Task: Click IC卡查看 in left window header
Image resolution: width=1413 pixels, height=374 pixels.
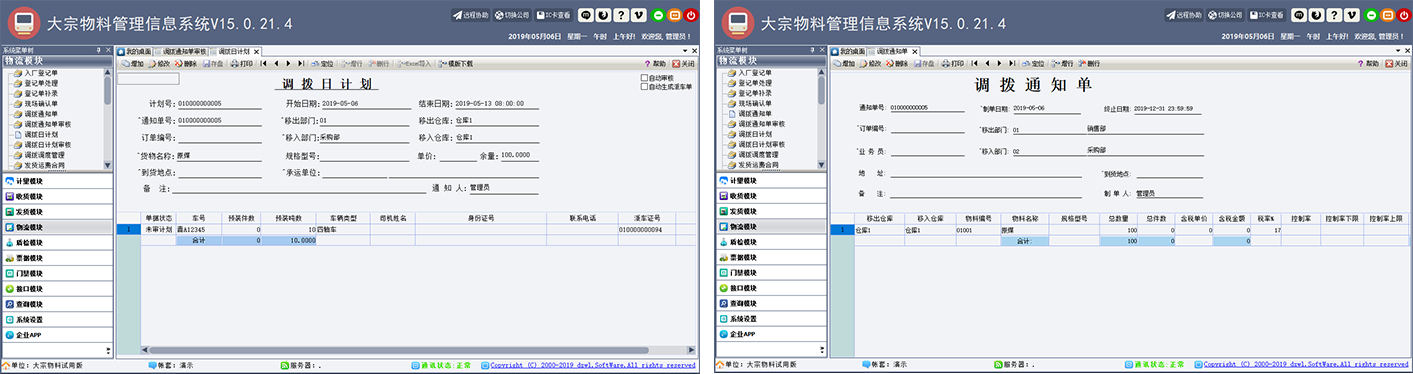Action: (554, 15)
